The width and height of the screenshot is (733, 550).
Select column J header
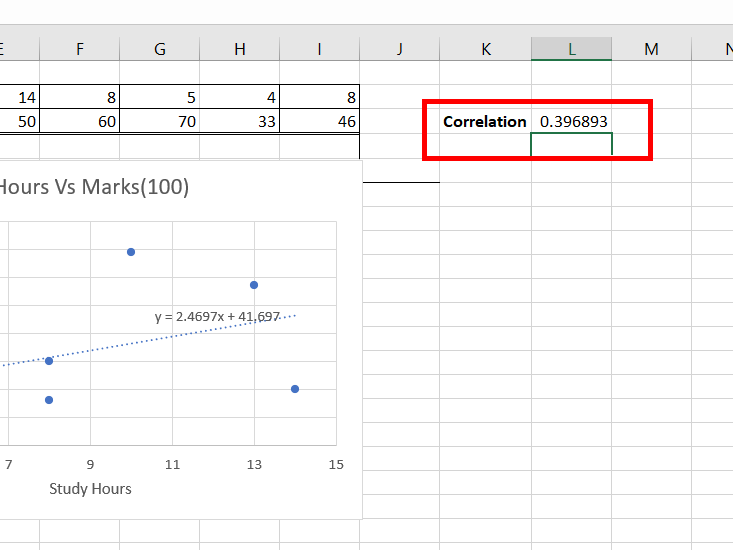[399, 49]
